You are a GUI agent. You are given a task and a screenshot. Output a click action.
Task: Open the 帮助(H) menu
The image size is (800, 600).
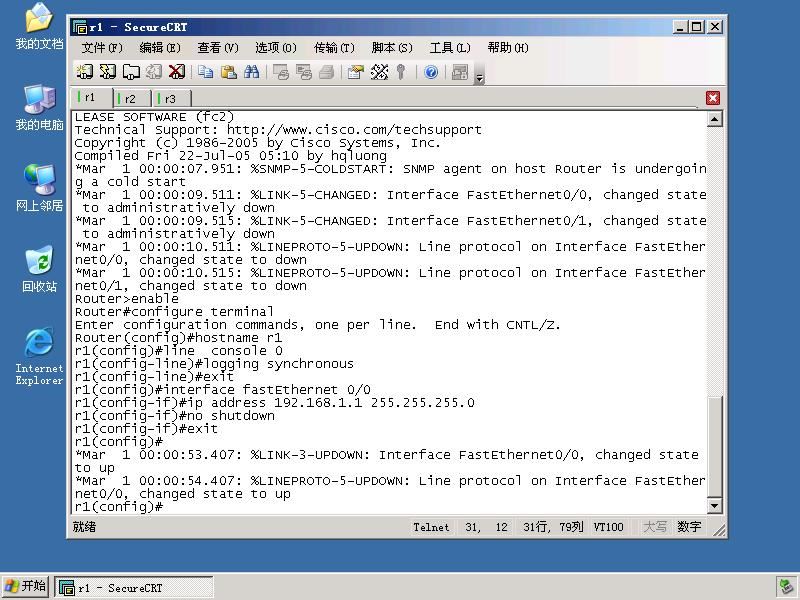(508, 48)
